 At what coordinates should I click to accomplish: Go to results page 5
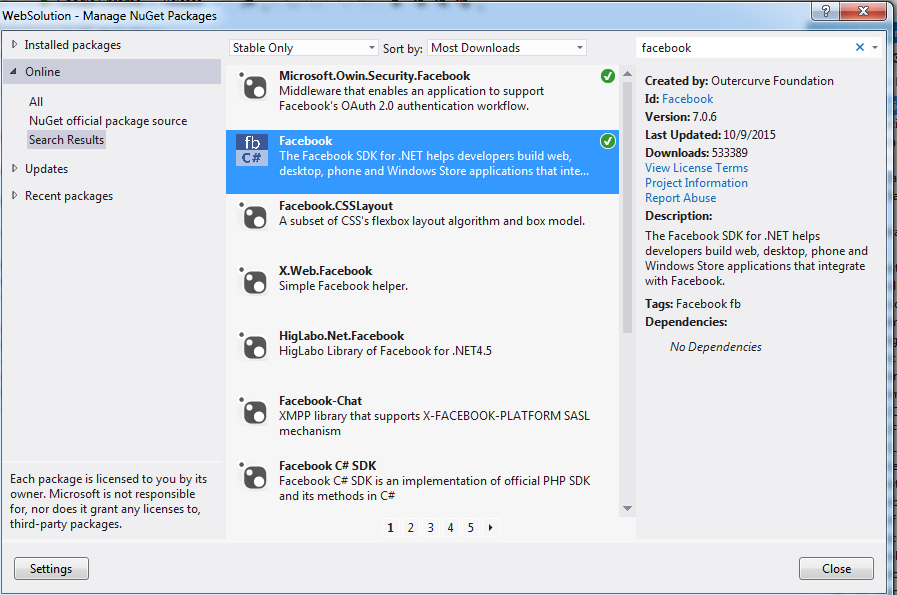point(470,527)
